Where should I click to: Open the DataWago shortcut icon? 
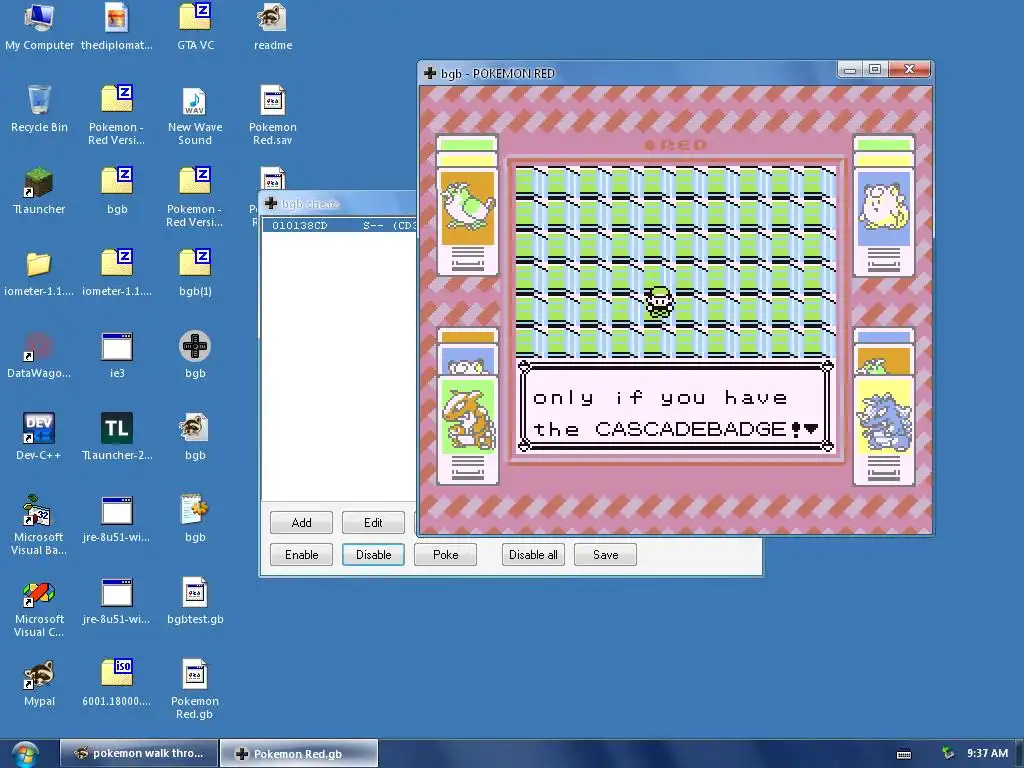(39, 356)
